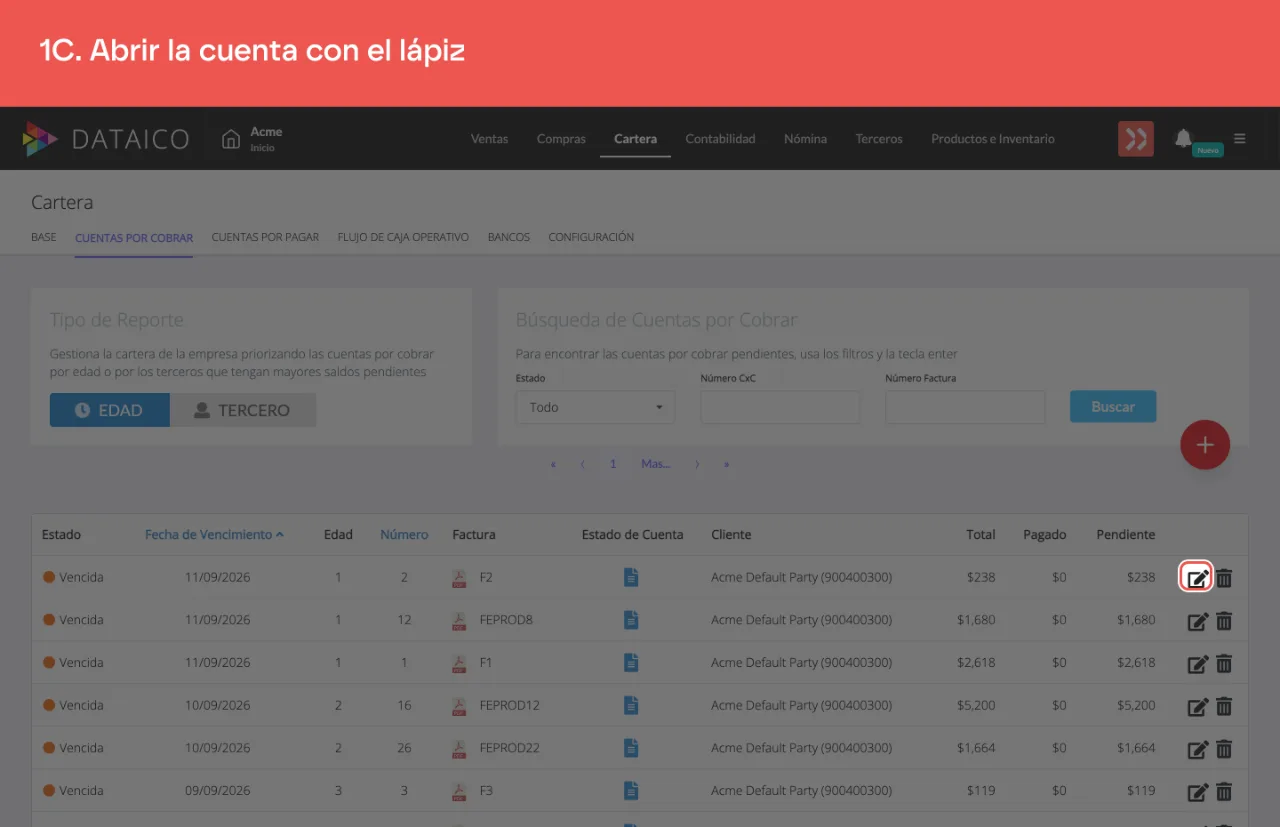The width and height of the screenshot is (1280, 827).
Task: Go to first page with double-left arrow
Action: (x=553, y=464)
